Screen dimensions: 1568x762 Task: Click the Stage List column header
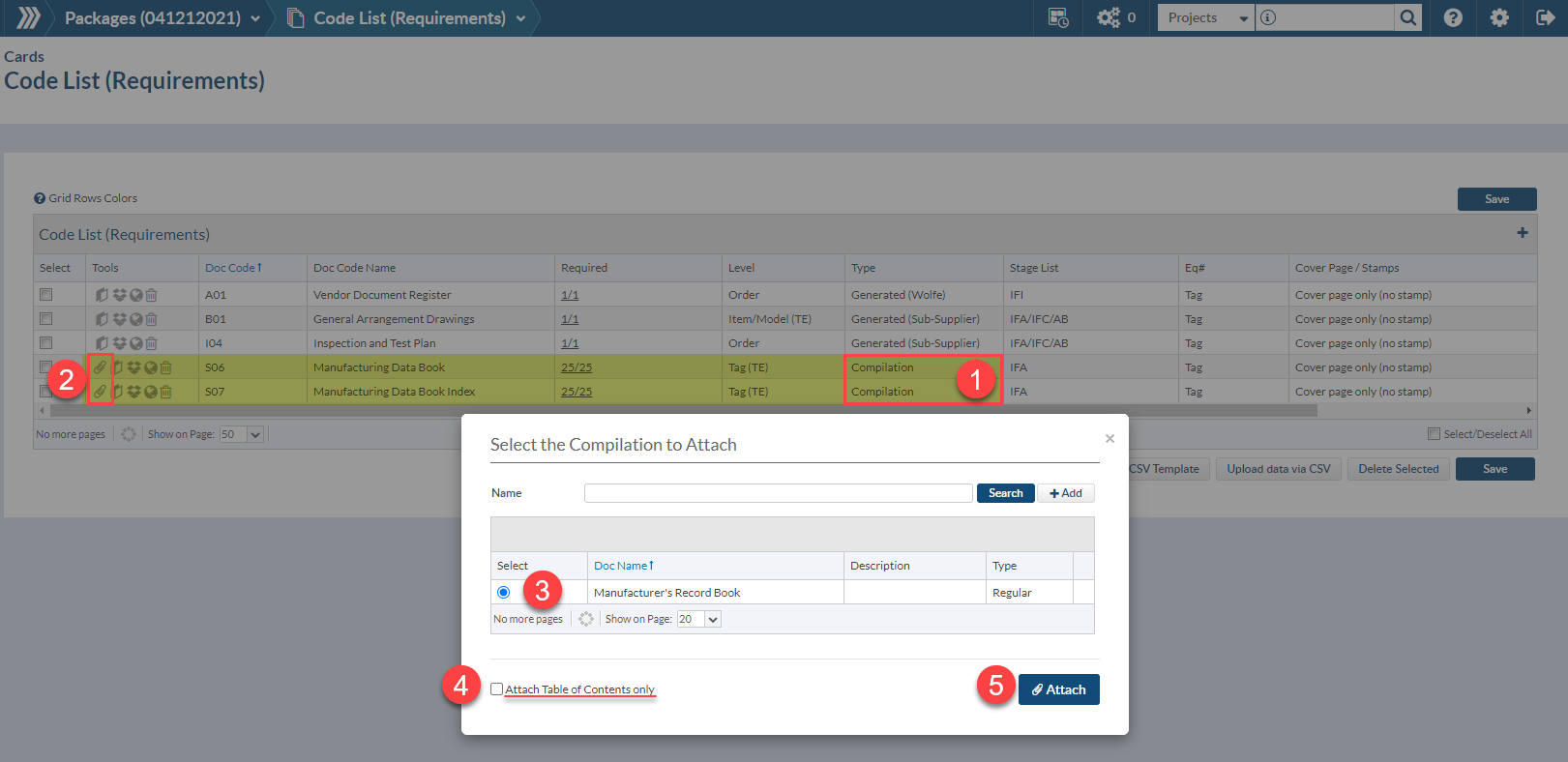point(1034,268)
